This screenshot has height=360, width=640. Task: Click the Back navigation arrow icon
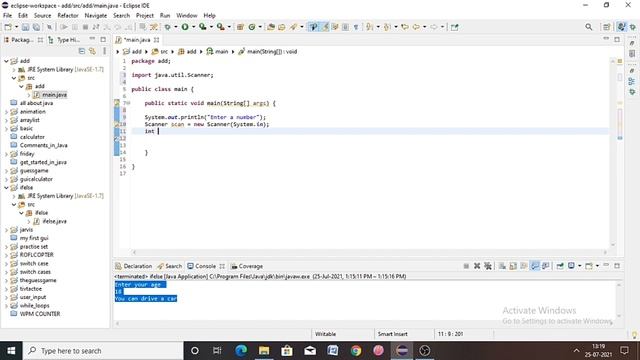[x=416, y=27]
